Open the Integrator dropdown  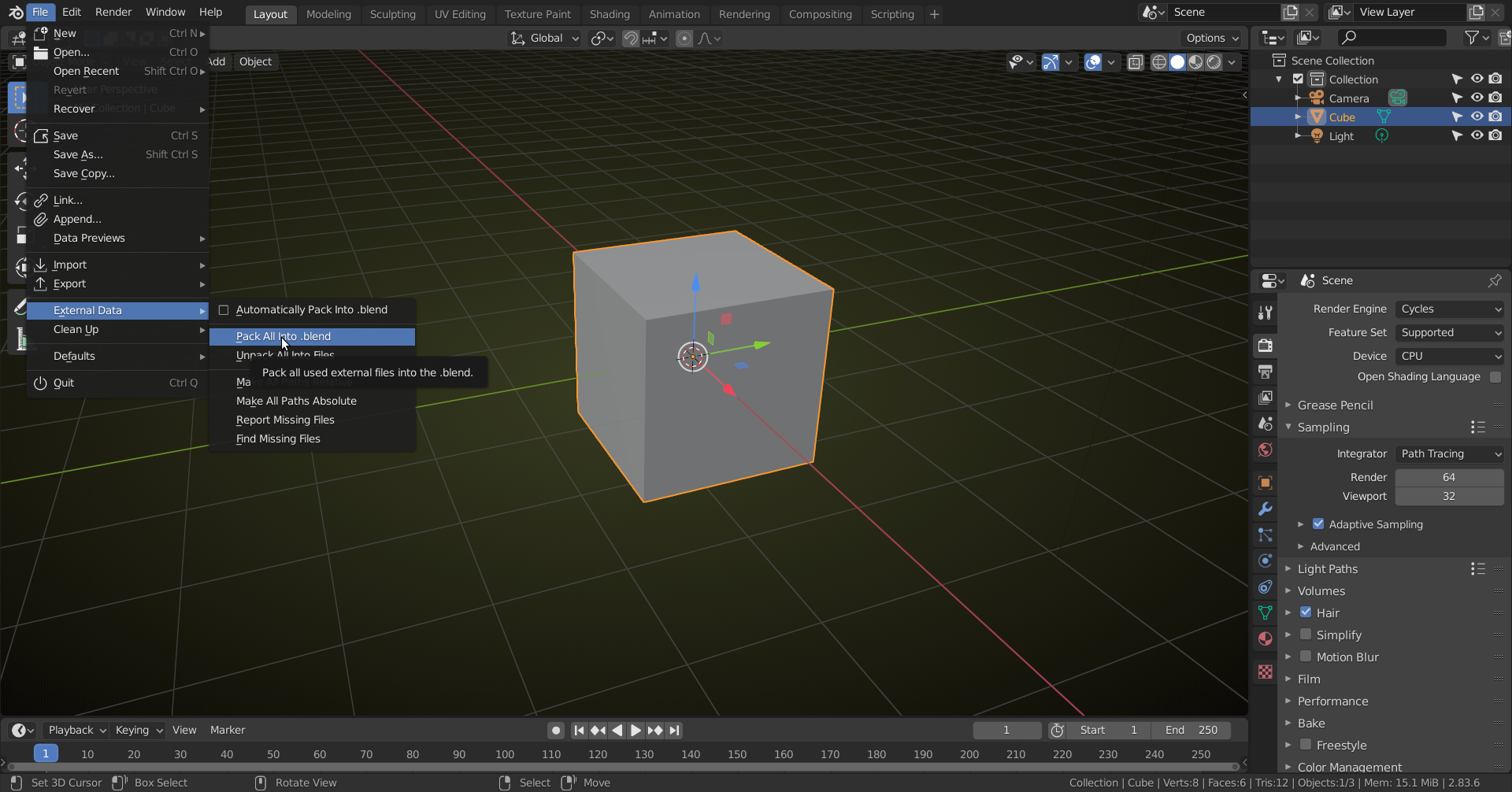[x=1449, y=454]
